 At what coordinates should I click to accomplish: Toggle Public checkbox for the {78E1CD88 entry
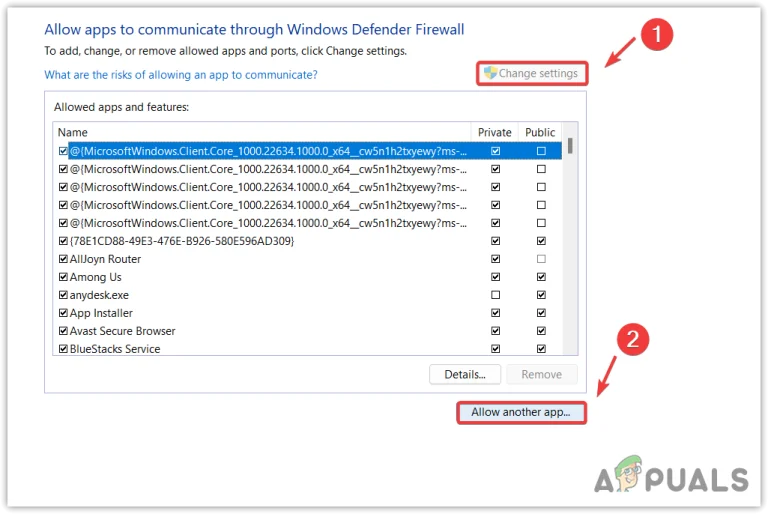point(541,241)
